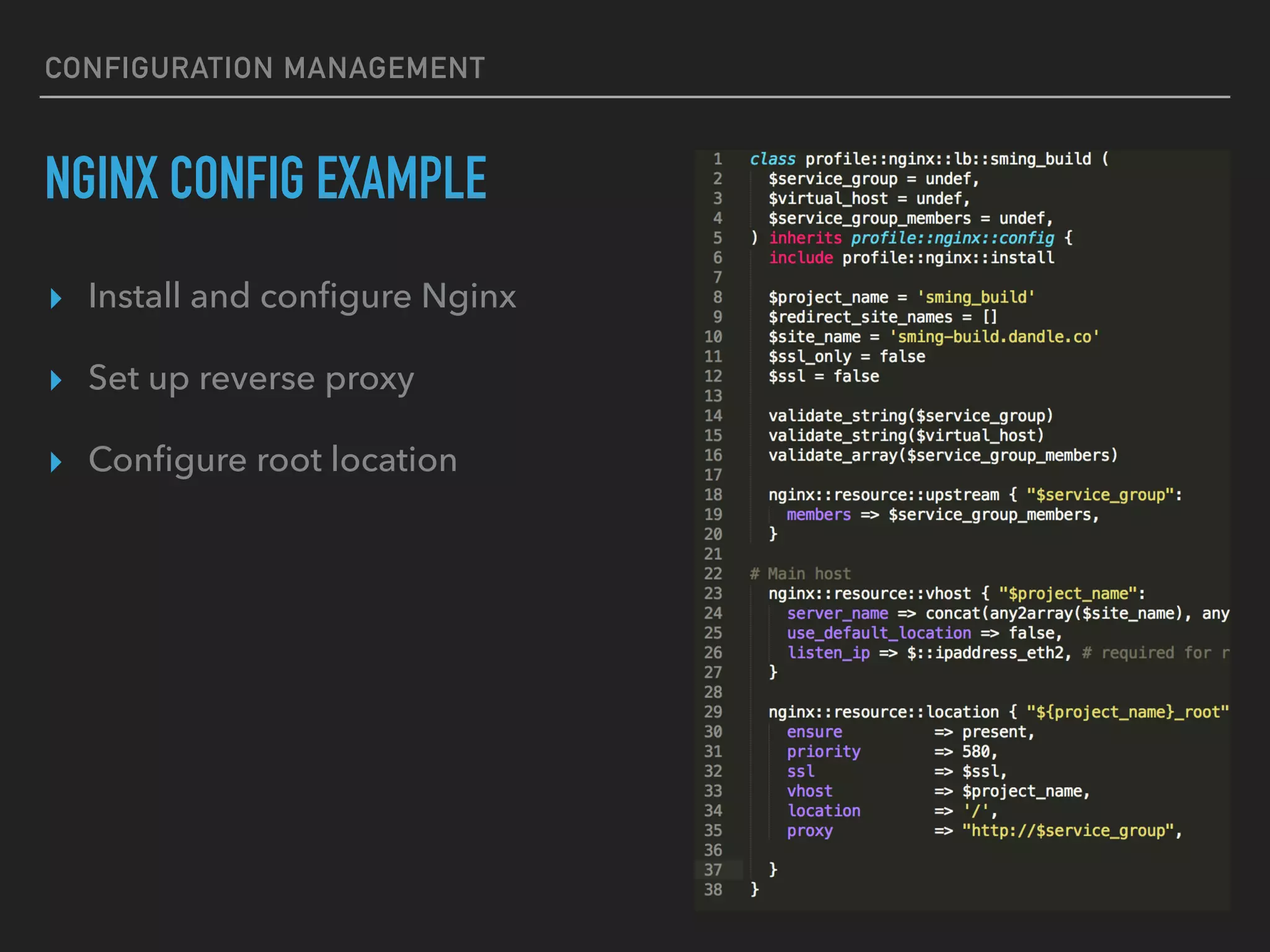Viewport: 1270px width, 952px height.
Task: Click line number 1 in the code gutter
Action: (x=717, y=159)
